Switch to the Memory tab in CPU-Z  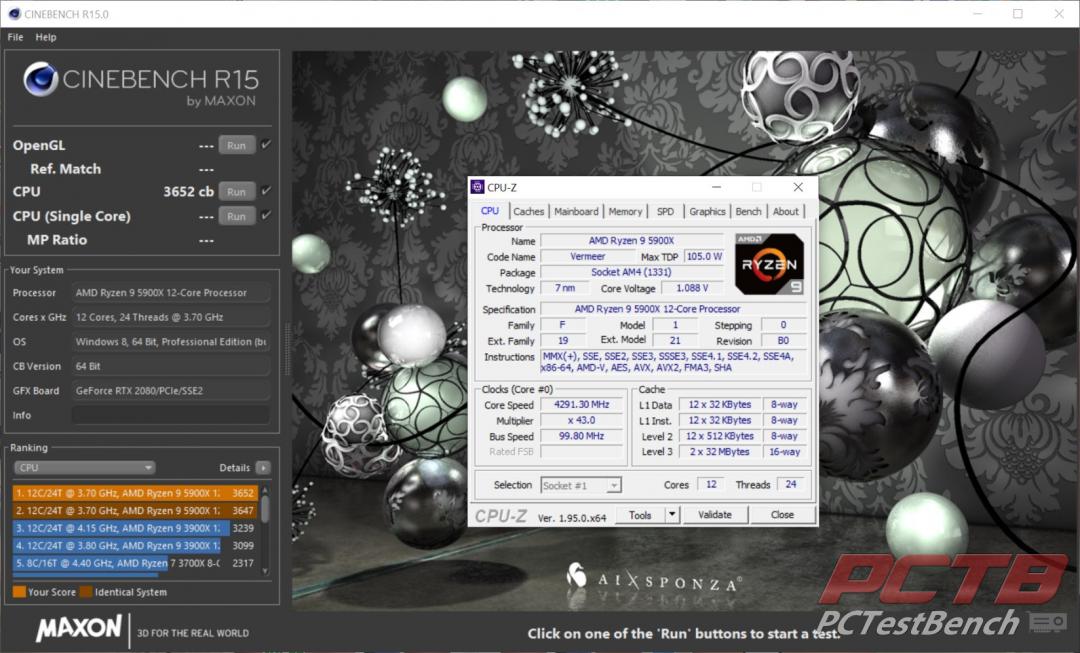(x=625, y=211)
